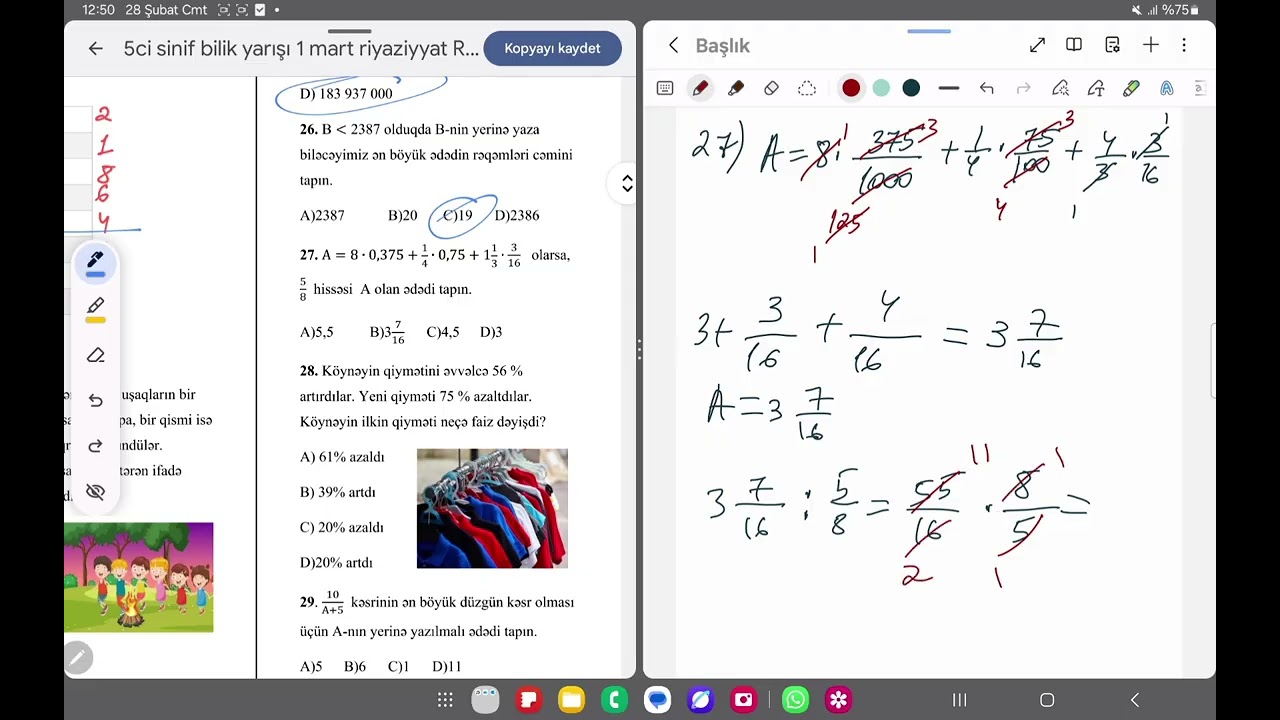This screenshot has height=720, width=1280.
Task: Pick the mint green pen color
Action: [x=881, y=88]
